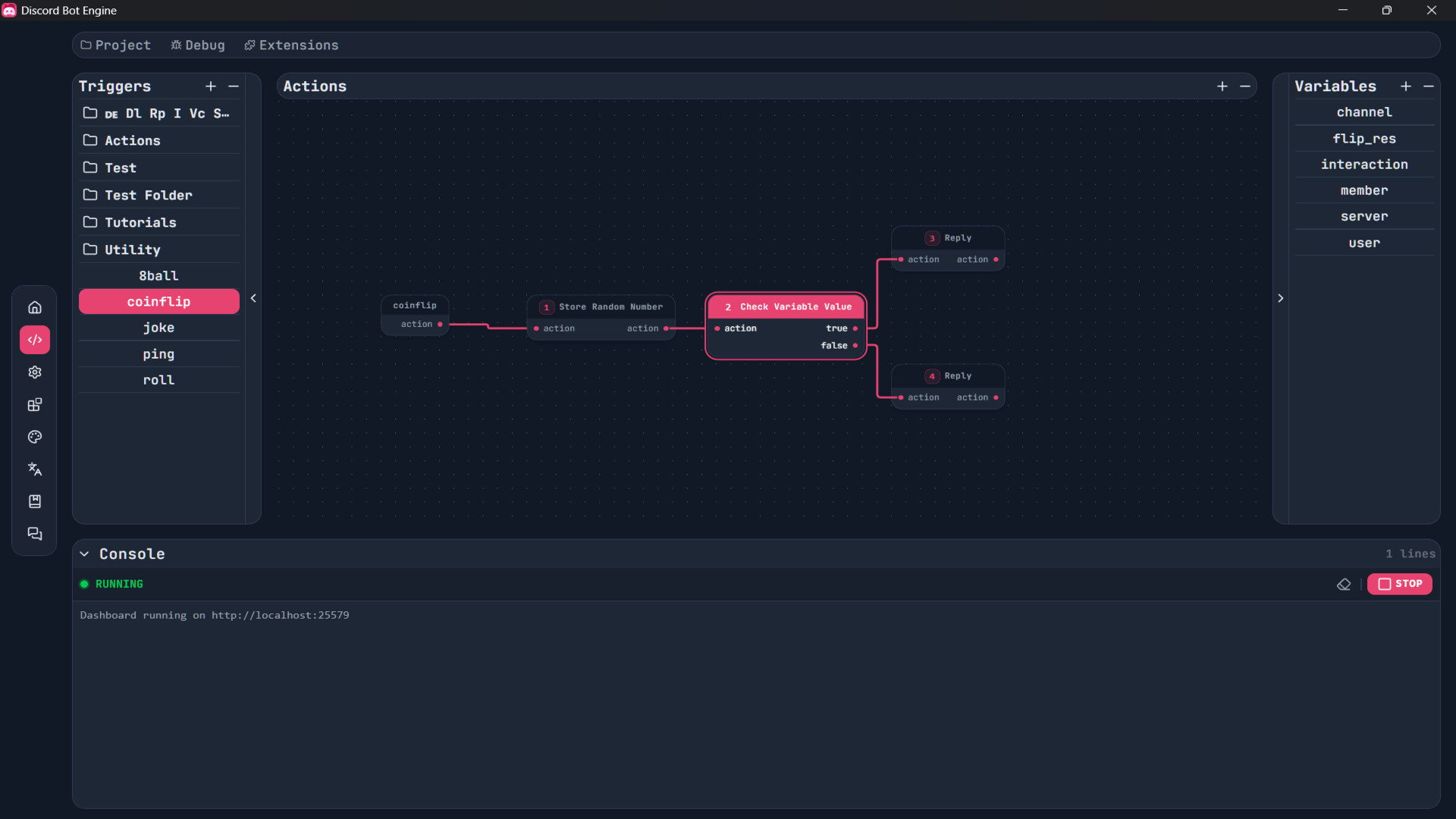
Task: Open the feedback chat icon
Action: (34, 534)
